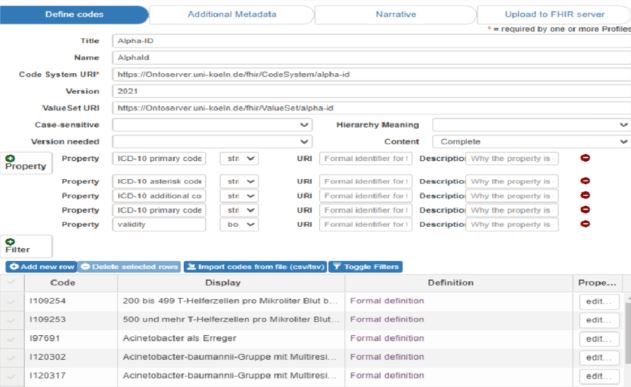Image resolution: width=631 pixels, height=387 pixels.
Task: Tick the checkbox for code I97691
Action: 11,338
